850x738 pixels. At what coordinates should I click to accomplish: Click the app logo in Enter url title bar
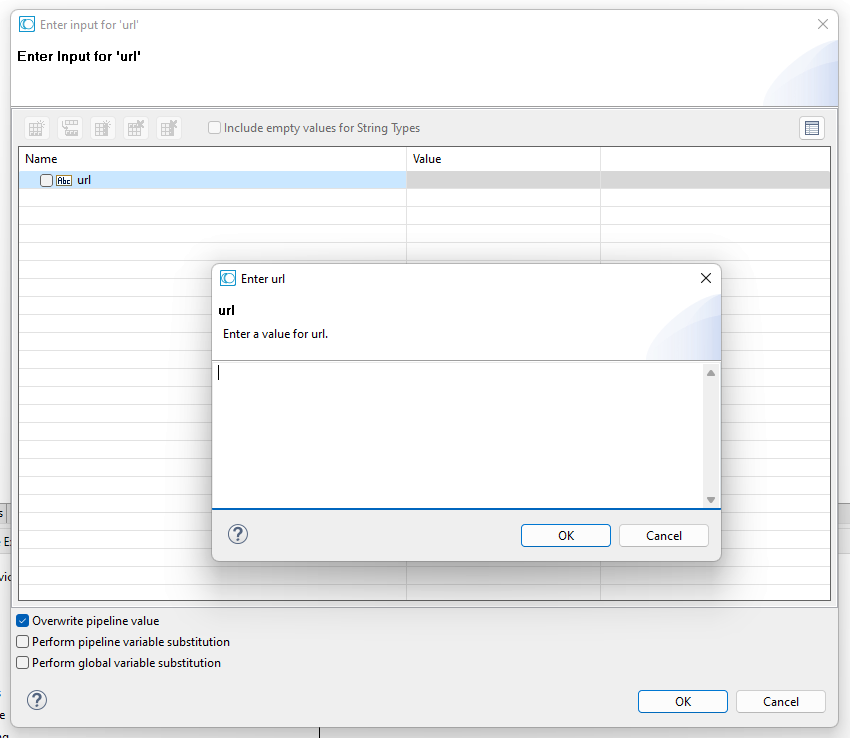228,278
